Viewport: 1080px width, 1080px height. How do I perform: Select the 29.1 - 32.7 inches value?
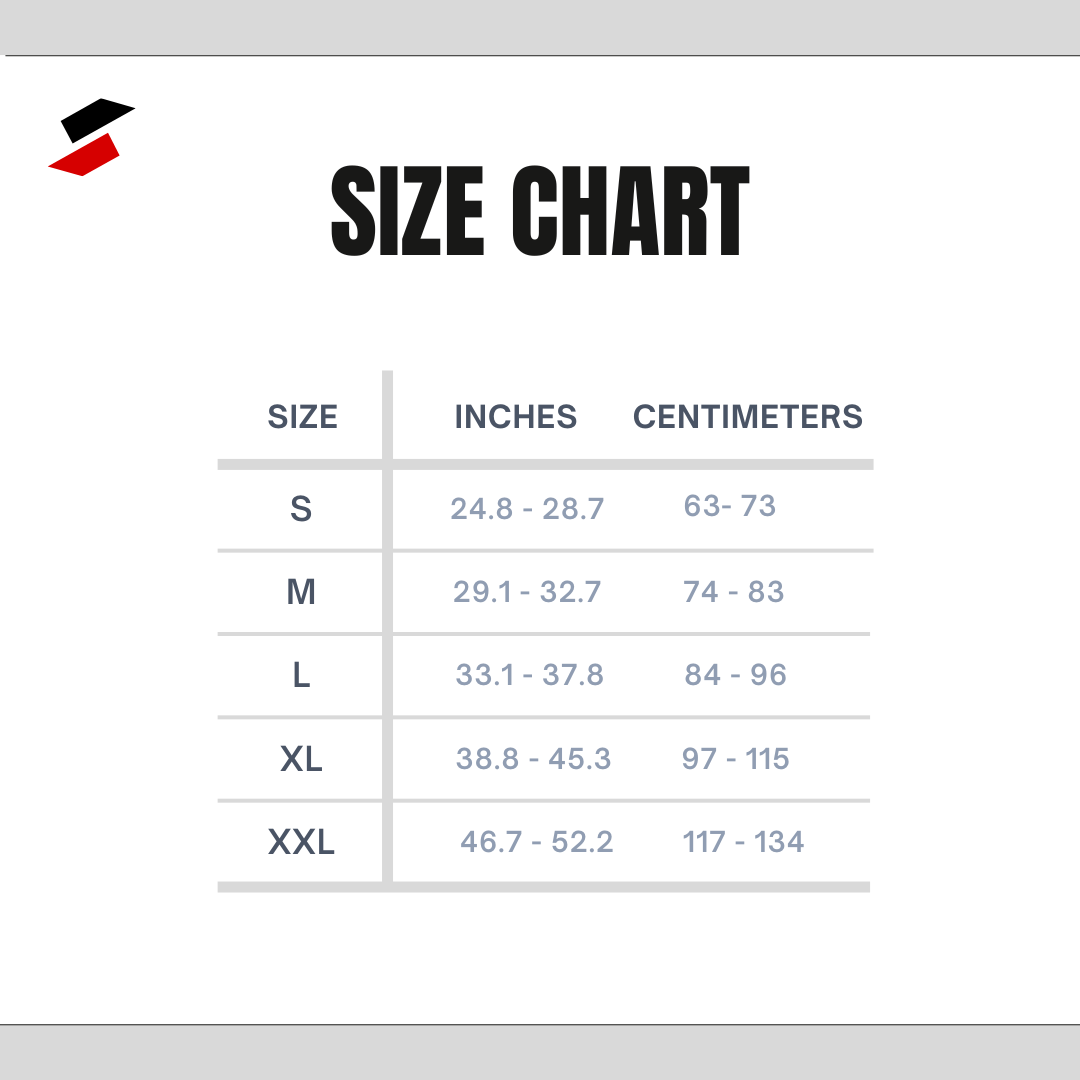click(x=527, y=592)
